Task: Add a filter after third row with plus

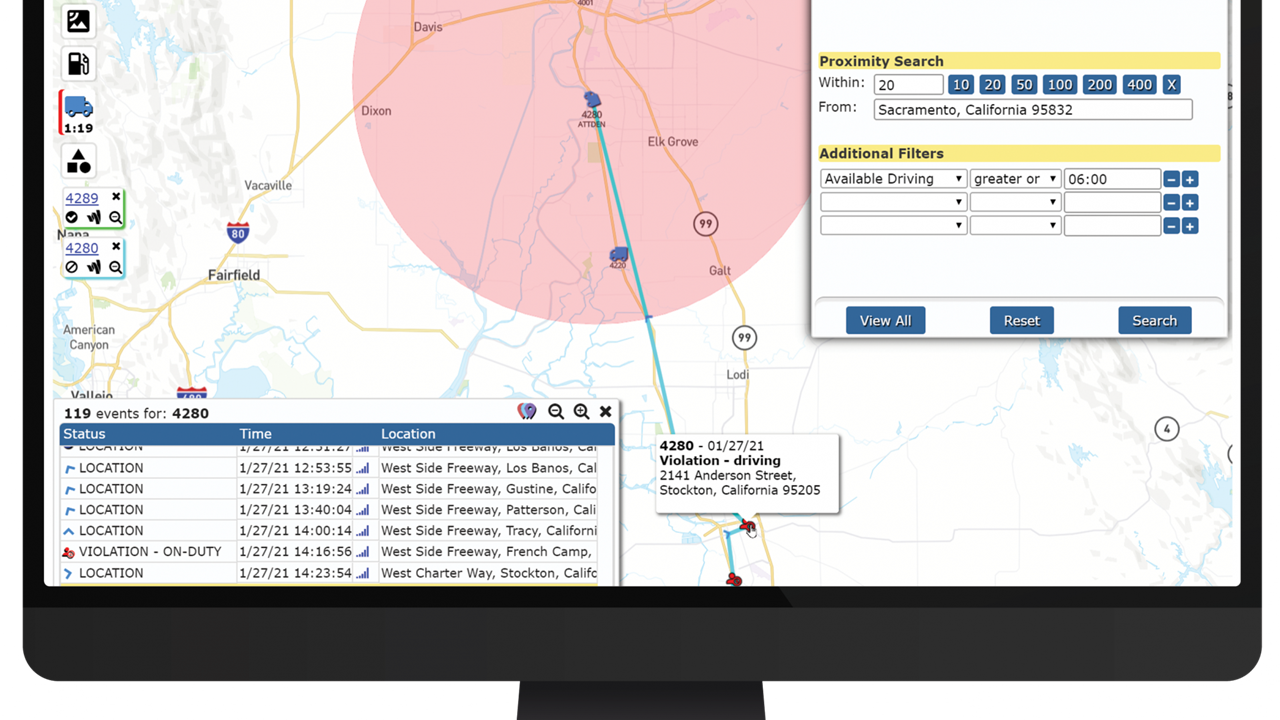Action: tap(1190, 226)
